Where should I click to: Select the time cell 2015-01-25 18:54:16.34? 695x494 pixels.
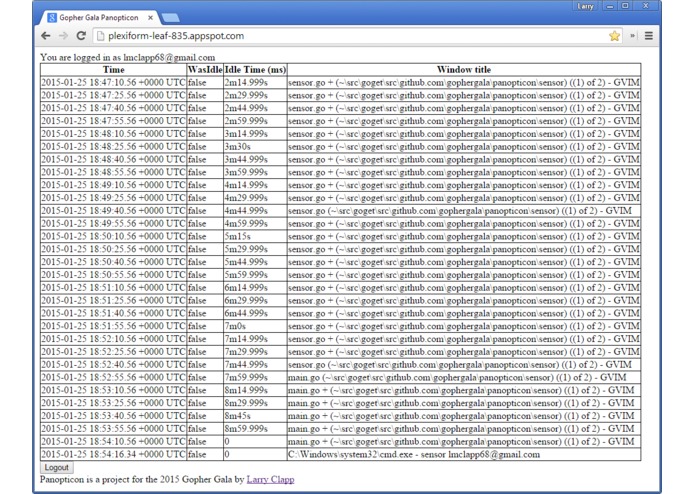[x=113, y=455]
